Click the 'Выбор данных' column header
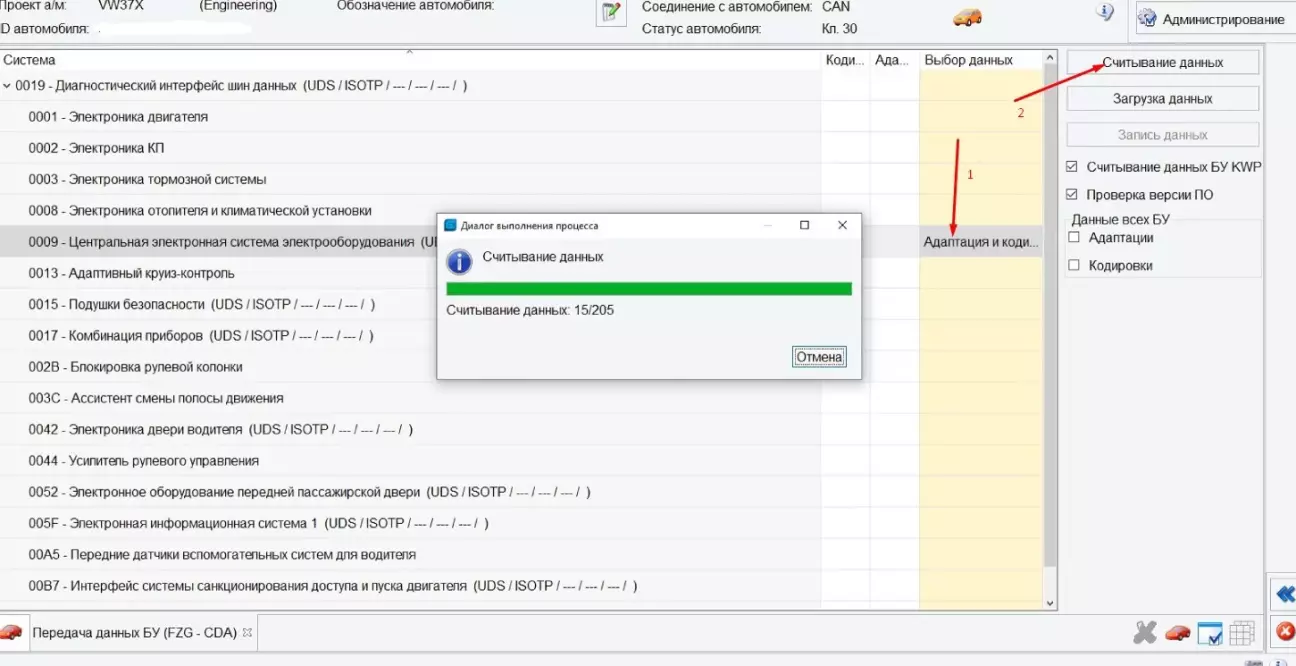1296x666 pixels. tap(981, 60)
